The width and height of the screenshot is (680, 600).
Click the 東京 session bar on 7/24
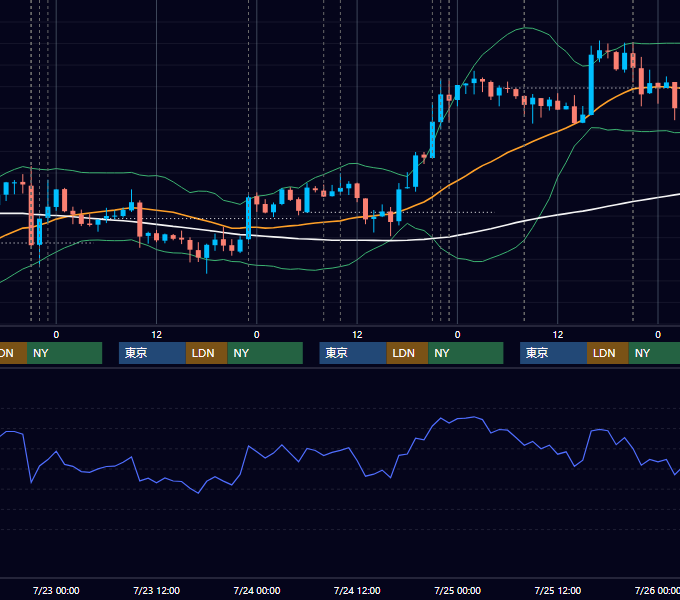tap(353, 353)
